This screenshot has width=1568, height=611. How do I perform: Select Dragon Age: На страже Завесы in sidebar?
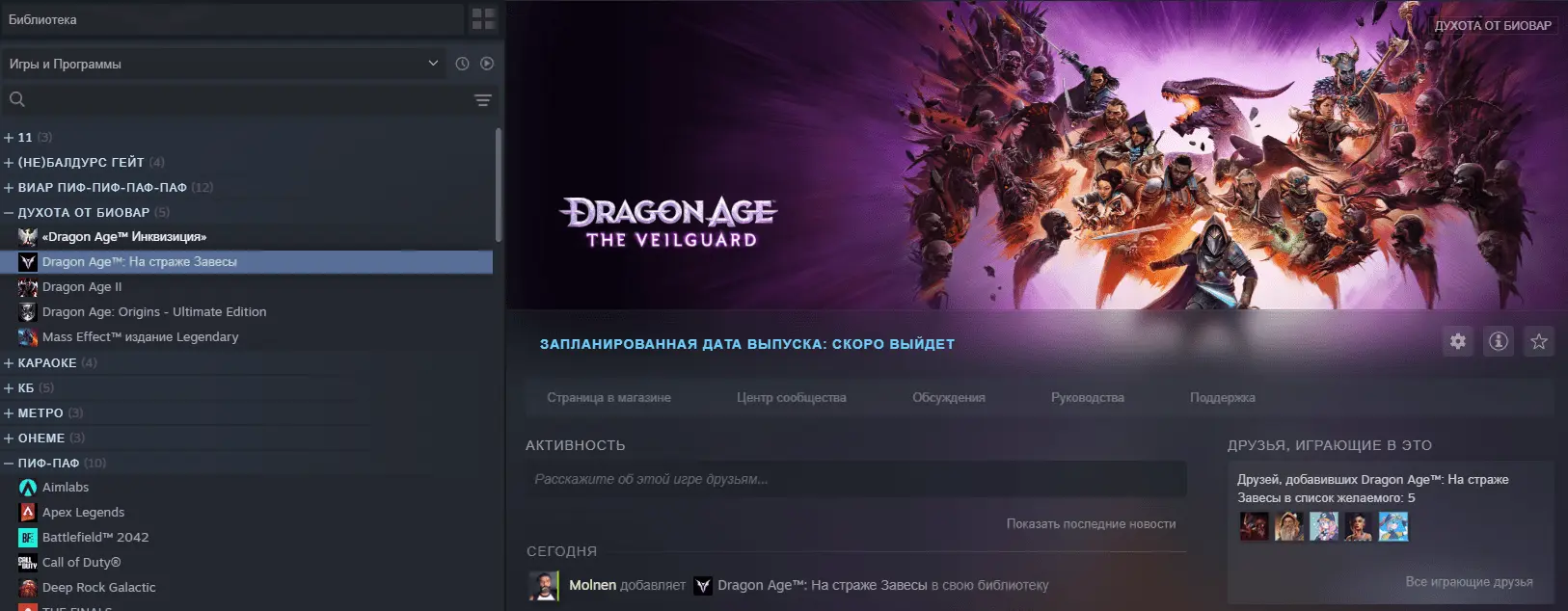pyautogui.click(x=247, y=262)
